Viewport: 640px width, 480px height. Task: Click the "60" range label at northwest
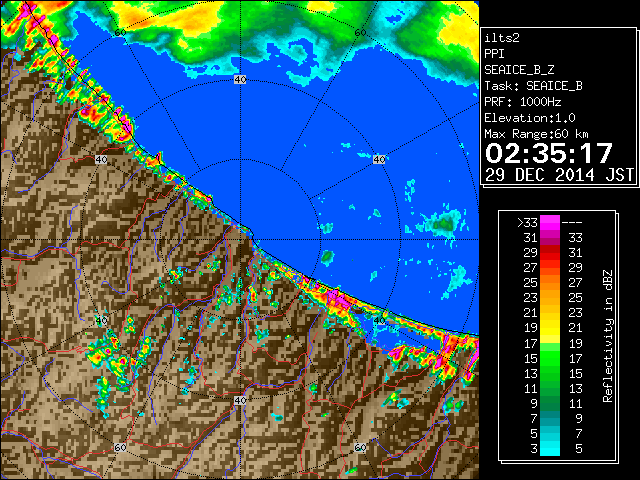tap(120, 33)
